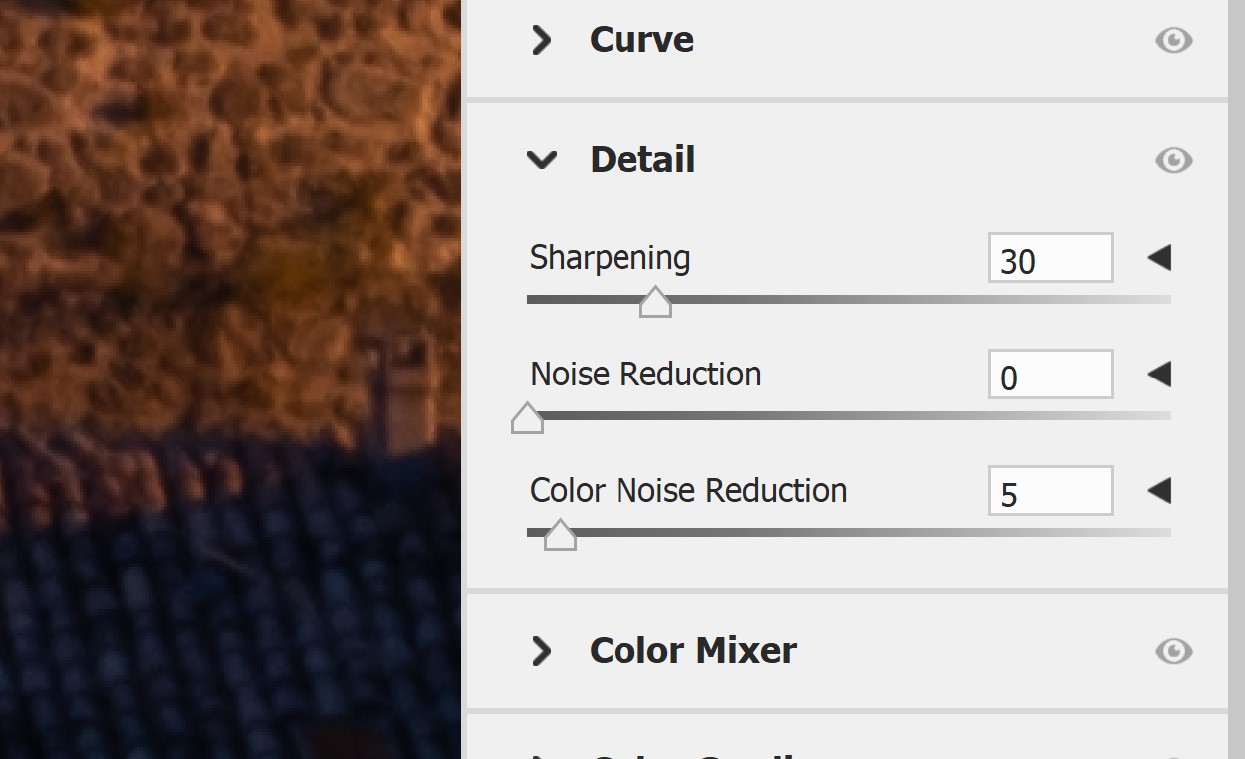Viewport: 1245px width, 759px height.
Task: Click the Sharpening slider handle
Action: (655, 302)
